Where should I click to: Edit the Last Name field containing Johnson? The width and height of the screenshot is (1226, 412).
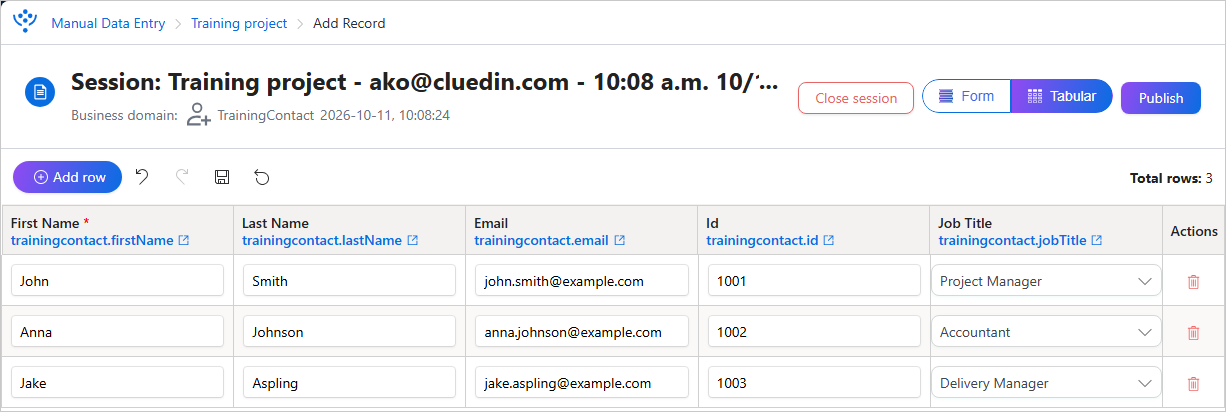[x=349, y=332]
